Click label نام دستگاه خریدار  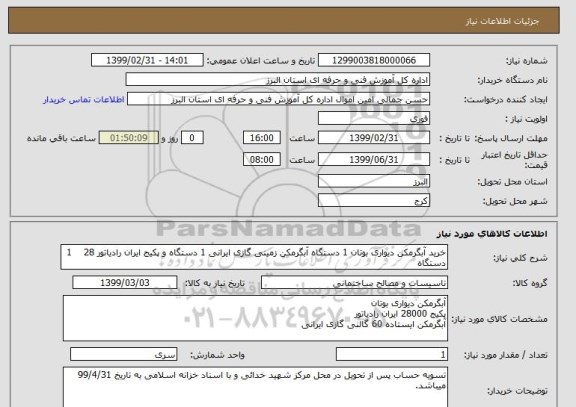(x=512, y=80)
